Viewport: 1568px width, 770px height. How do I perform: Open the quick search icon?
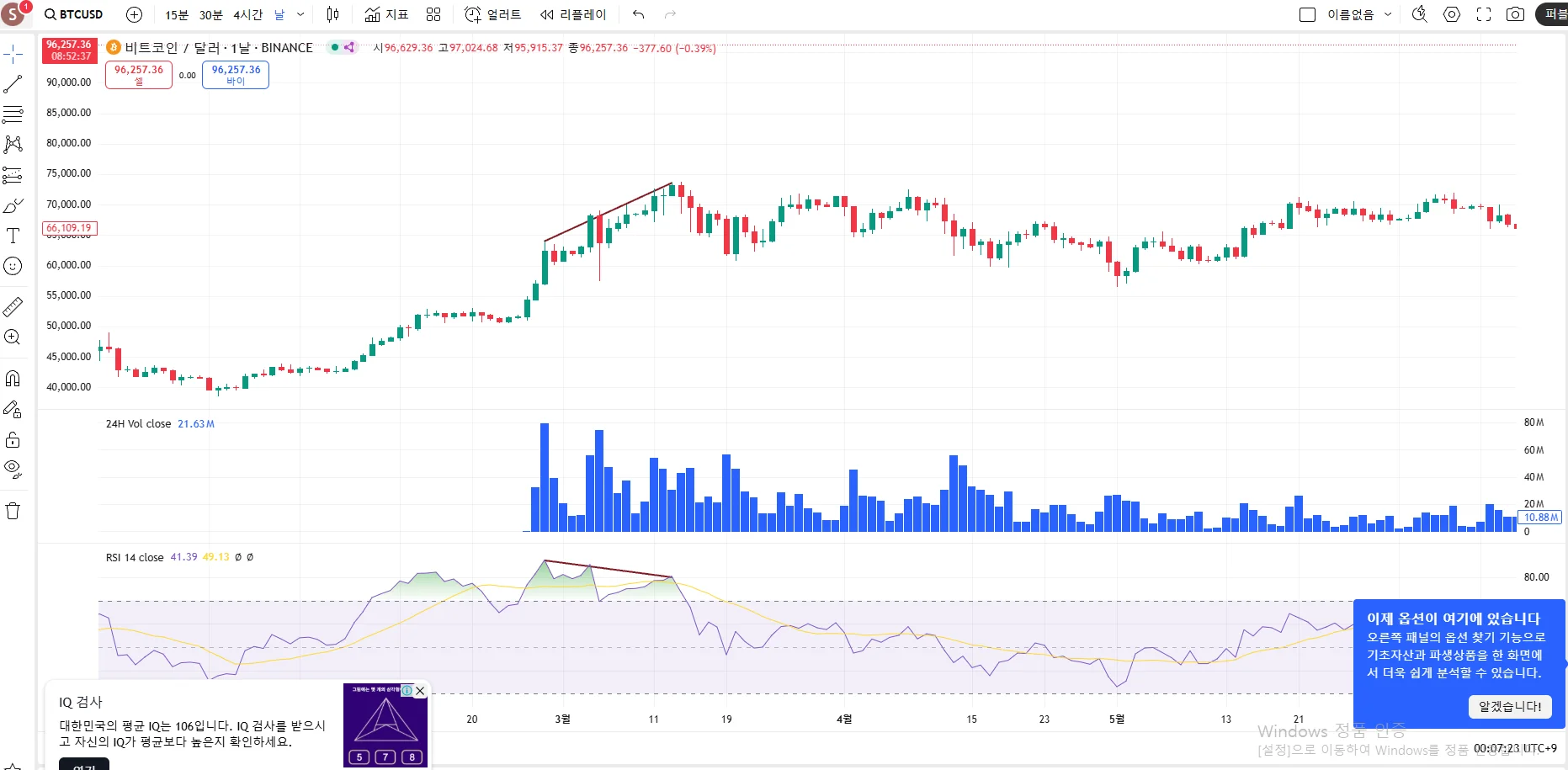pyautogui.click(x=1420, y=14)
